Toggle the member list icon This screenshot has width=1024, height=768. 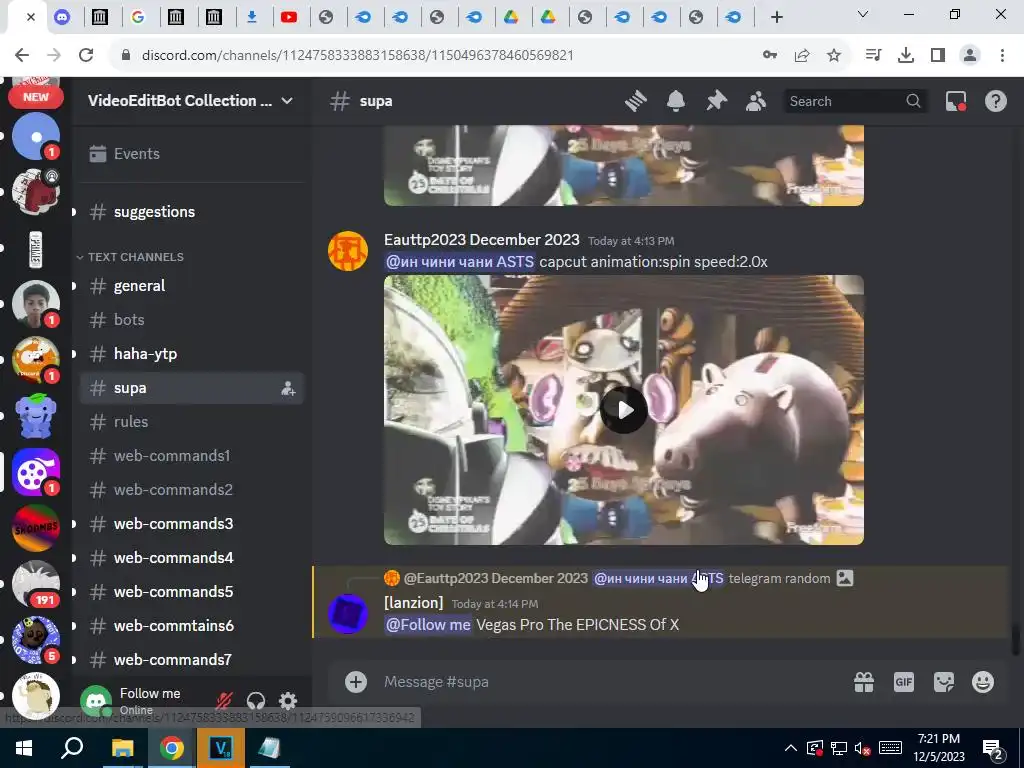coord(756,101)
